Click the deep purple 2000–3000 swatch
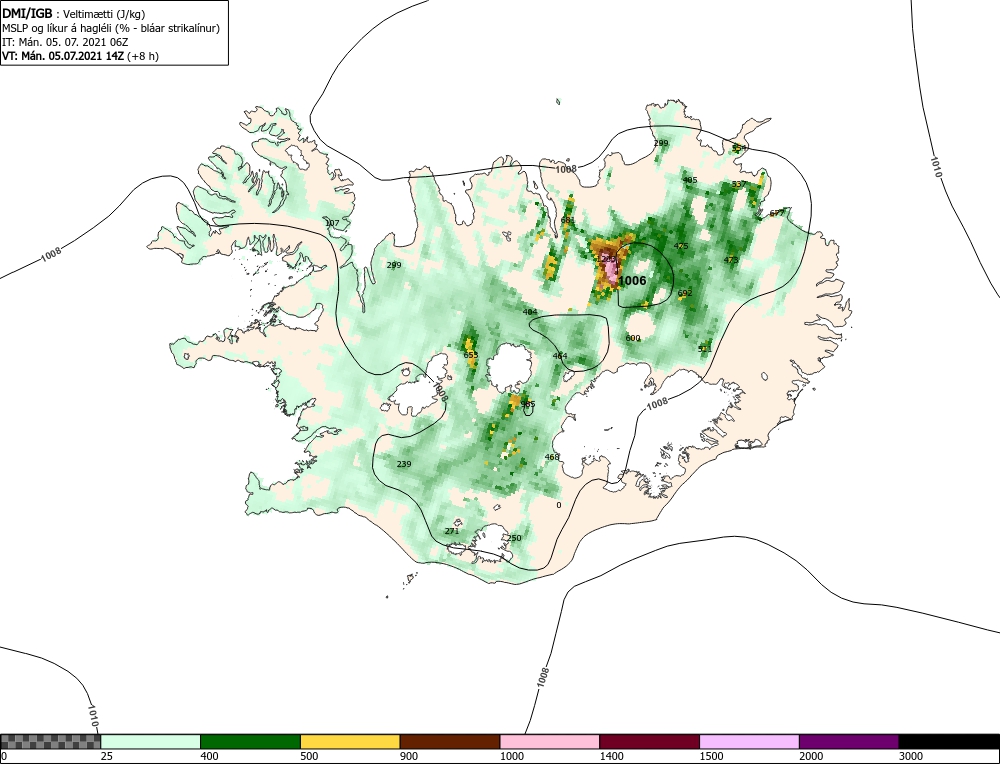The width and height of the screenshot is (1000, 764). tap(849, 741)
